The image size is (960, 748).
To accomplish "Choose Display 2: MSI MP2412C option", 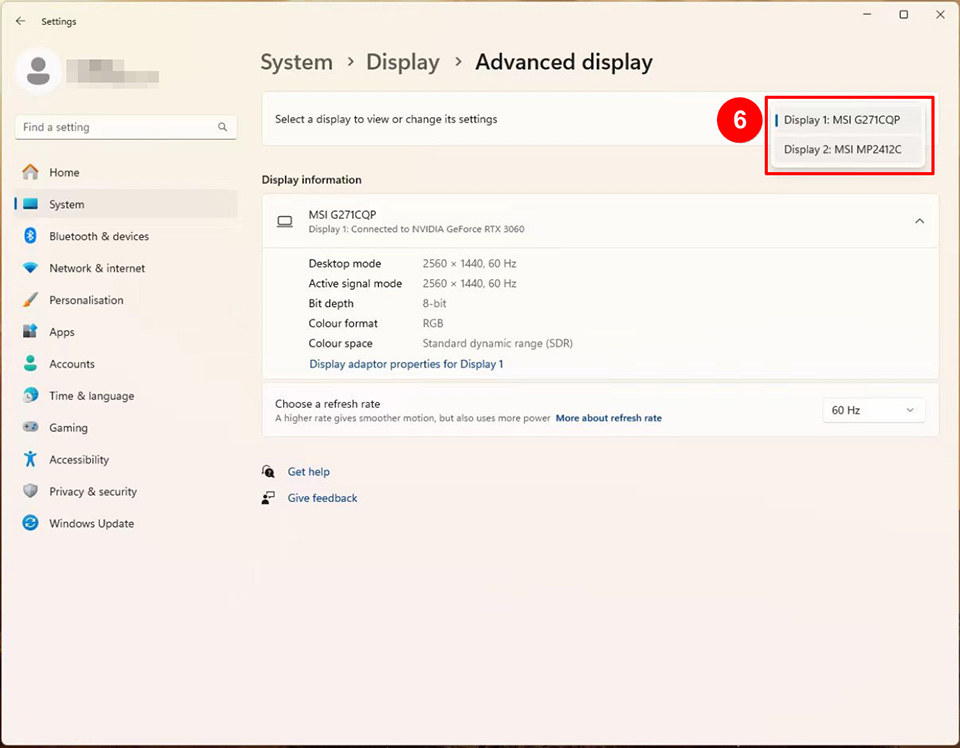I will [x=848, y=149].
